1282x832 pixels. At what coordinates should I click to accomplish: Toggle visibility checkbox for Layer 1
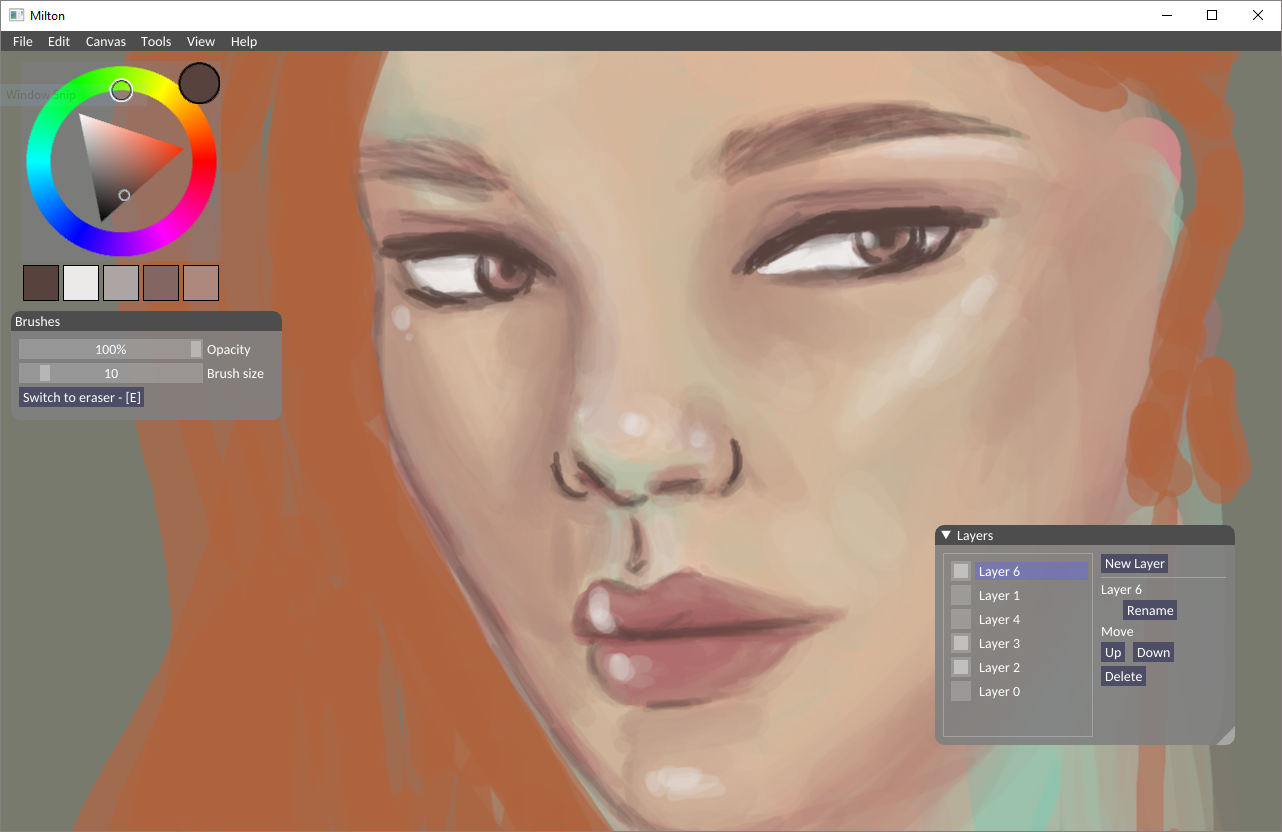tap(961, 595)
